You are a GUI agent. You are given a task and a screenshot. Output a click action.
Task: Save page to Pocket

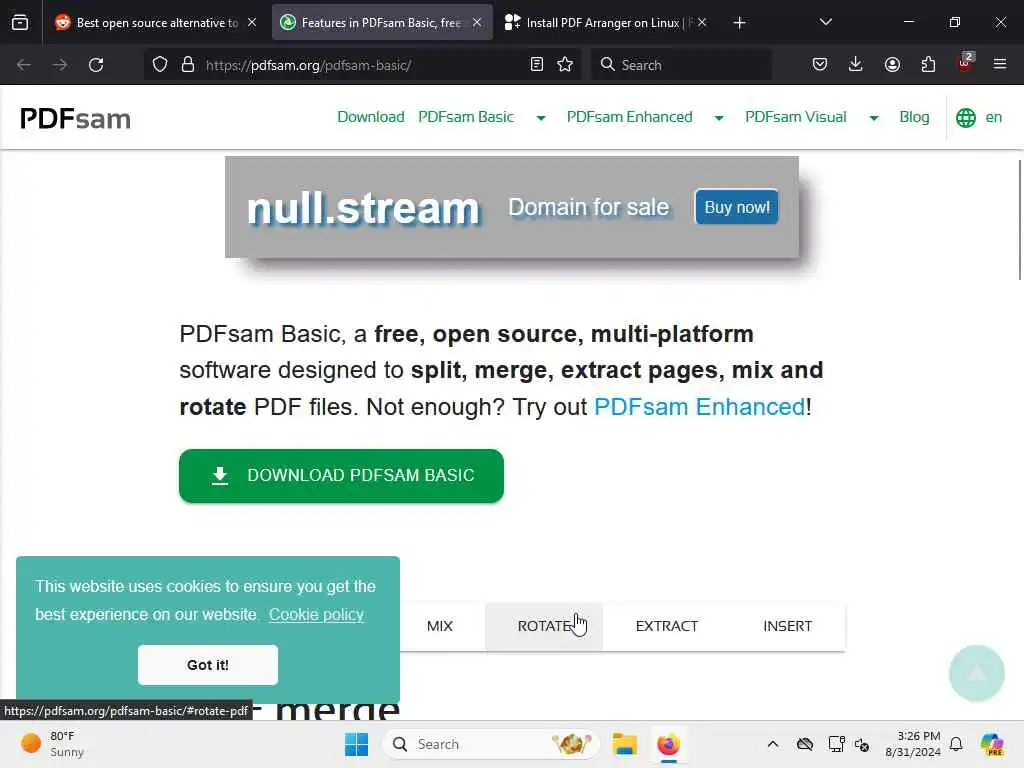coord(820,65)
